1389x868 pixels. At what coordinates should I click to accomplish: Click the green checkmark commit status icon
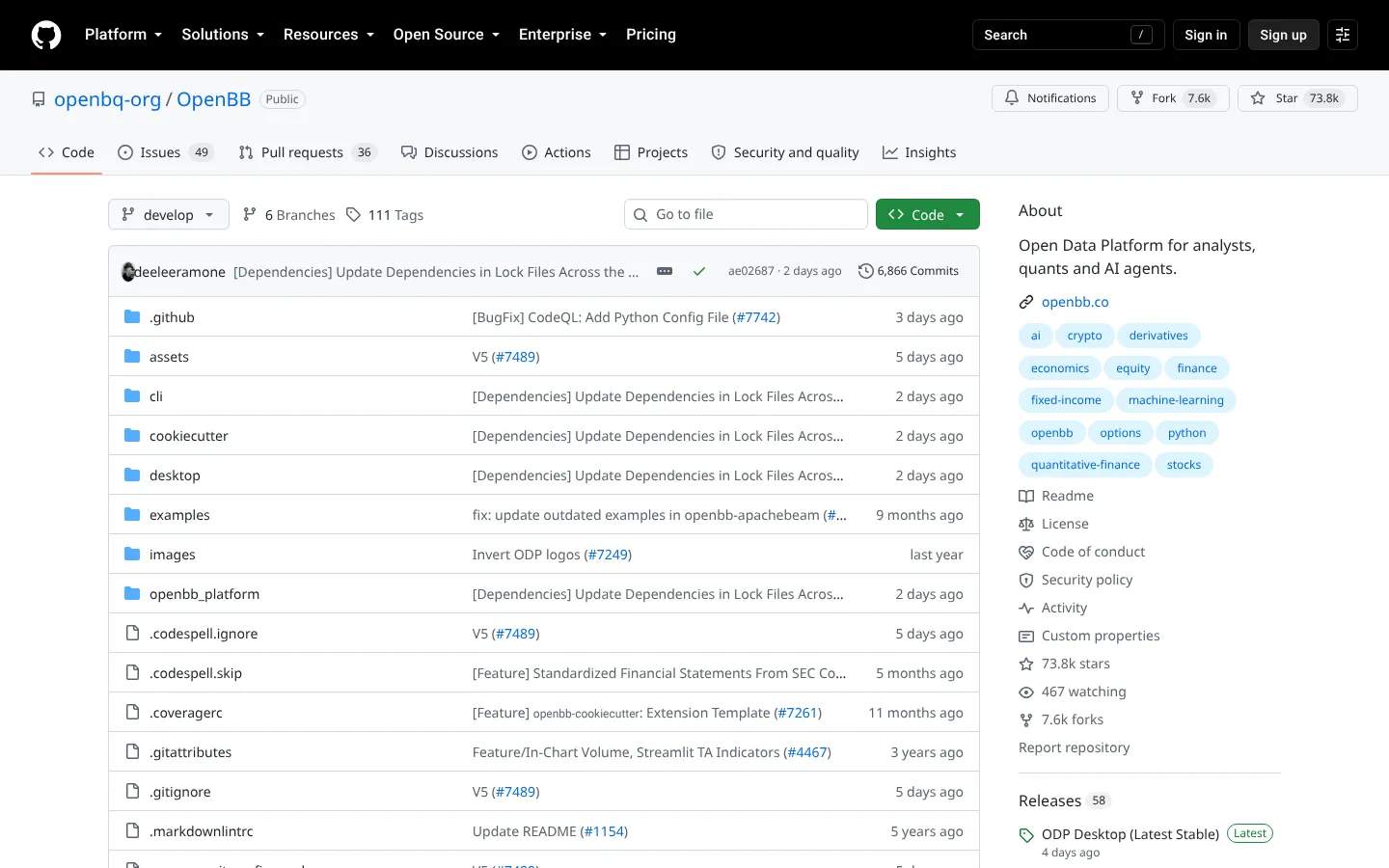(699, 272)
